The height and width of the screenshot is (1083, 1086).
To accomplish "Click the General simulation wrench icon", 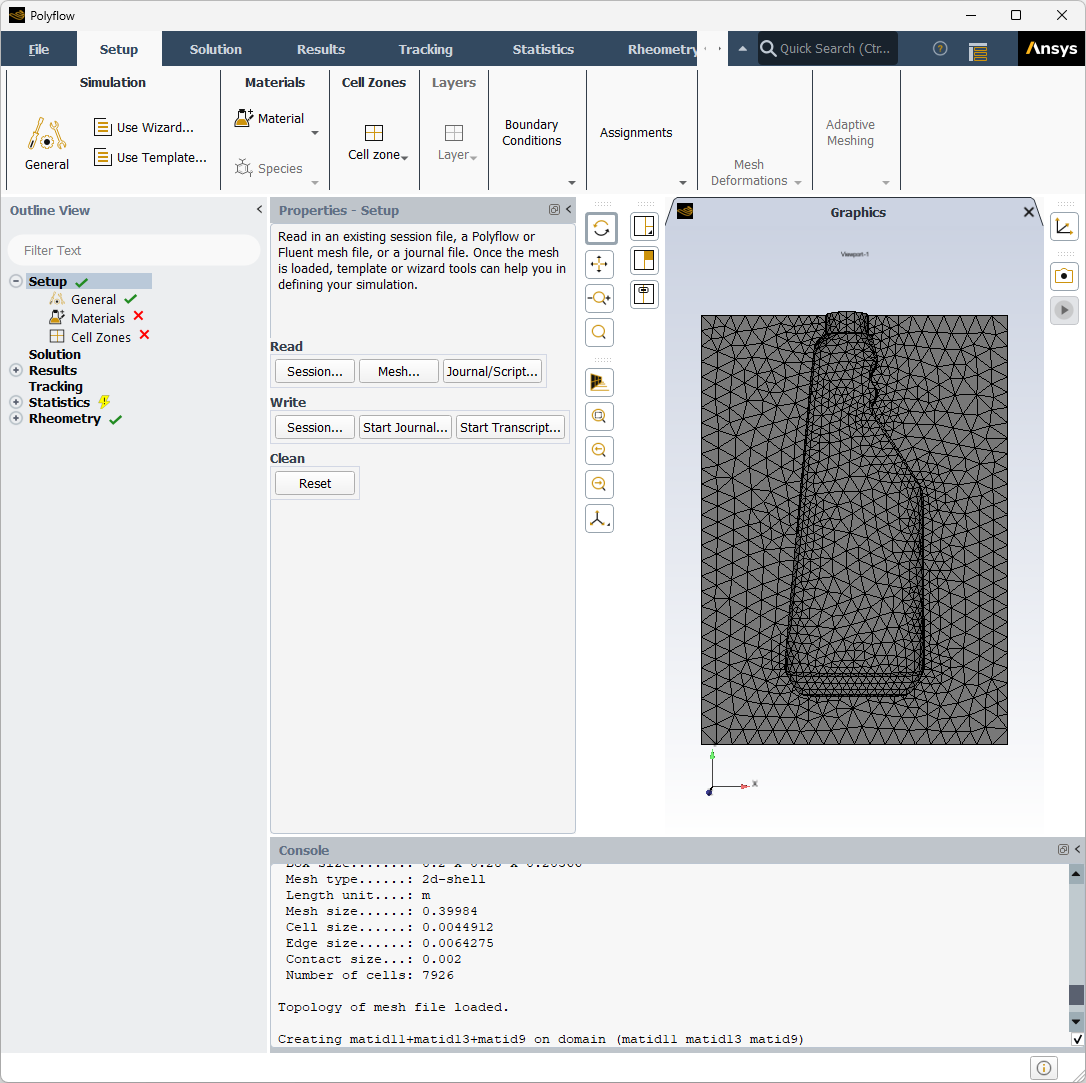I will click(46, 134).
